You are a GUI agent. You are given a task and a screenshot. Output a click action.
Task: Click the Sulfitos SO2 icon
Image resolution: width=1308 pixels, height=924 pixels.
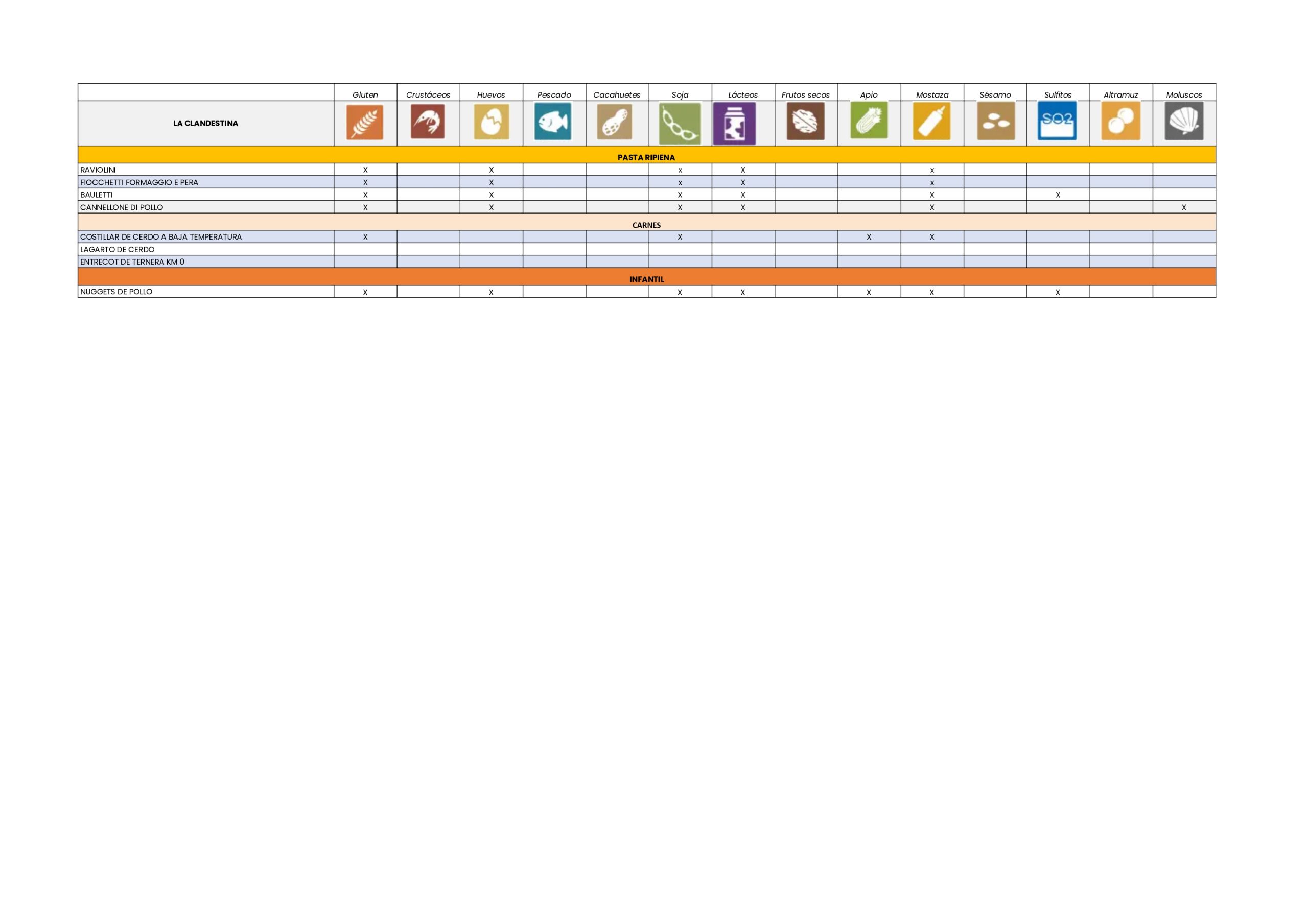pyautogui.click(x=1057, y=121)
